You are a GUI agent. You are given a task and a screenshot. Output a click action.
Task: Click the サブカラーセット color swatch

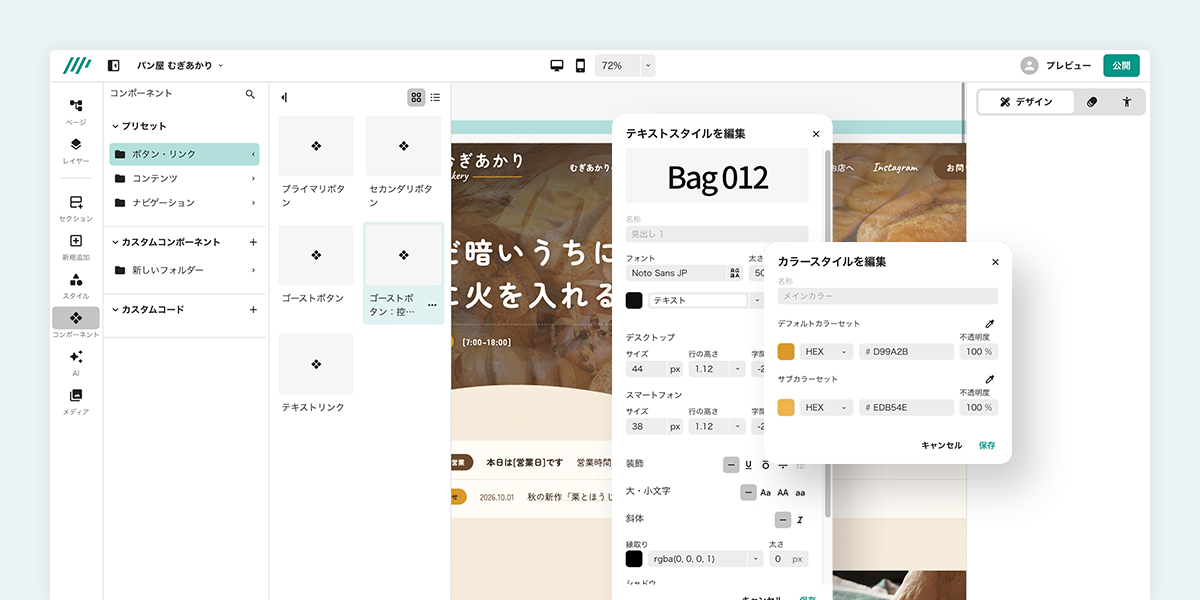pos(786,408)
